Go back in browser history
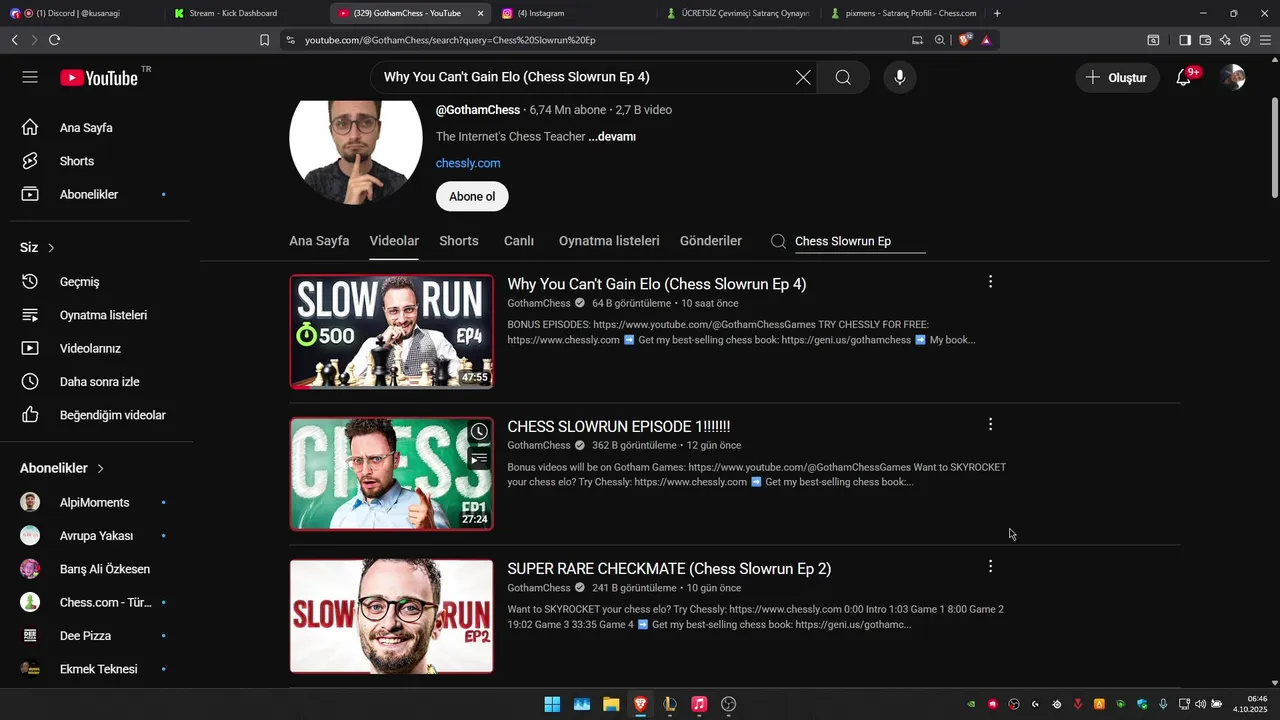This screenshot has width=1280, height=720. tap(14, 40)
